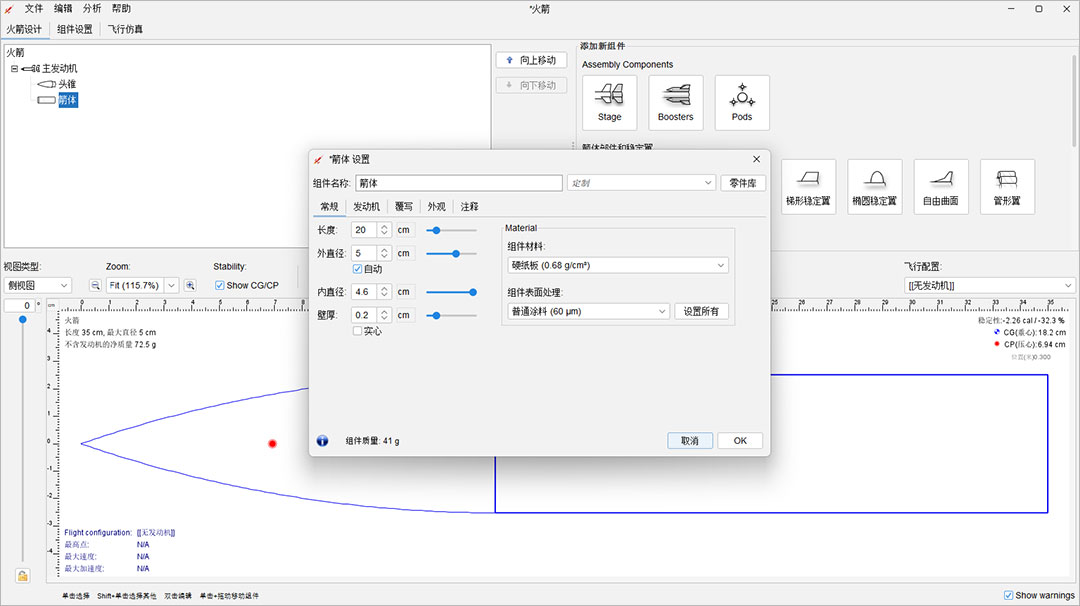Add a new Stage component
The image size is (1080, 606).
tap(609, 102)
